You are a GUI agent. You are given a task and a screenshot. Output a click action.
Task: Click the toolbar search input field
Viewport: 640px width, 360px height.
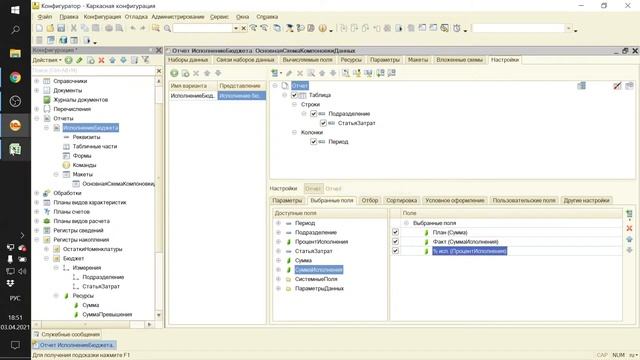click(x=202, y=28)
